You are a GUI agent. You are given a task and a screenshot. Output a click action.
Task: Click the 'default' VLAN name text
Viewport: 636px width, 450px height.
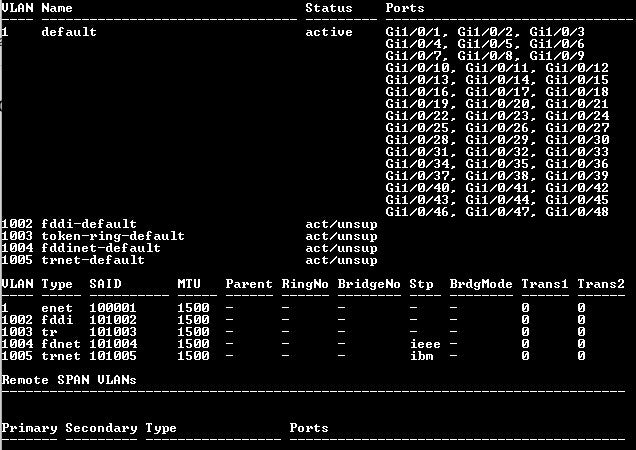pos(69,32)
